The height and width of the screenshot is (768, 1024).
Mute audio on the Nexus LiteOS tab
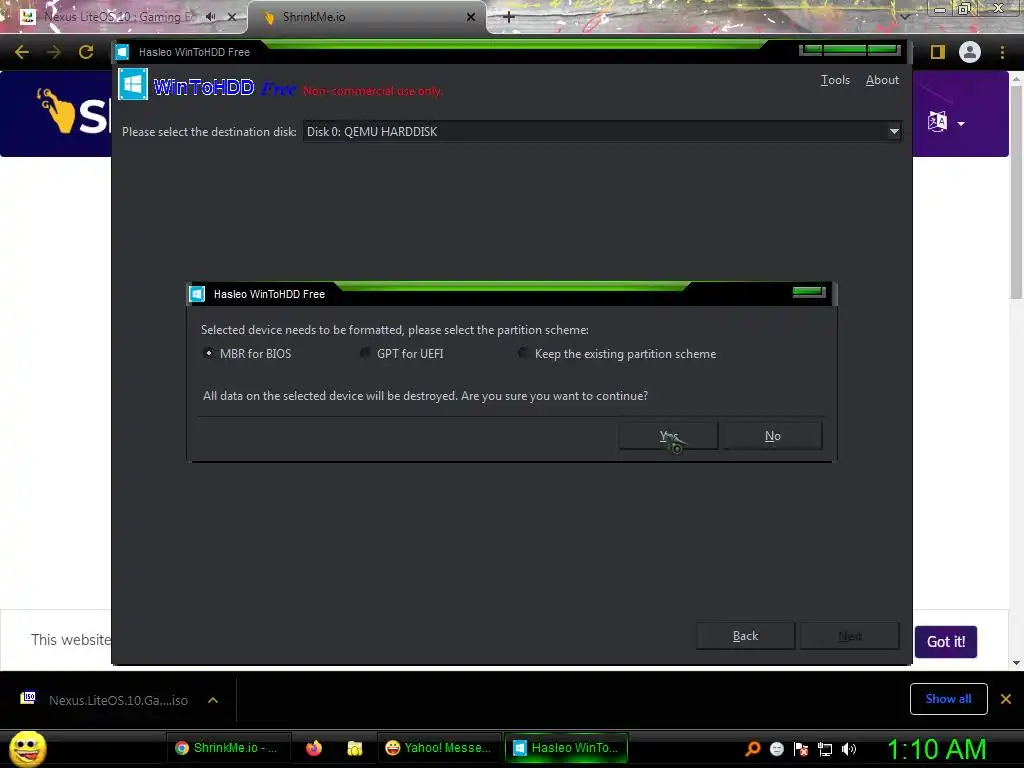[x=211, y=17]
